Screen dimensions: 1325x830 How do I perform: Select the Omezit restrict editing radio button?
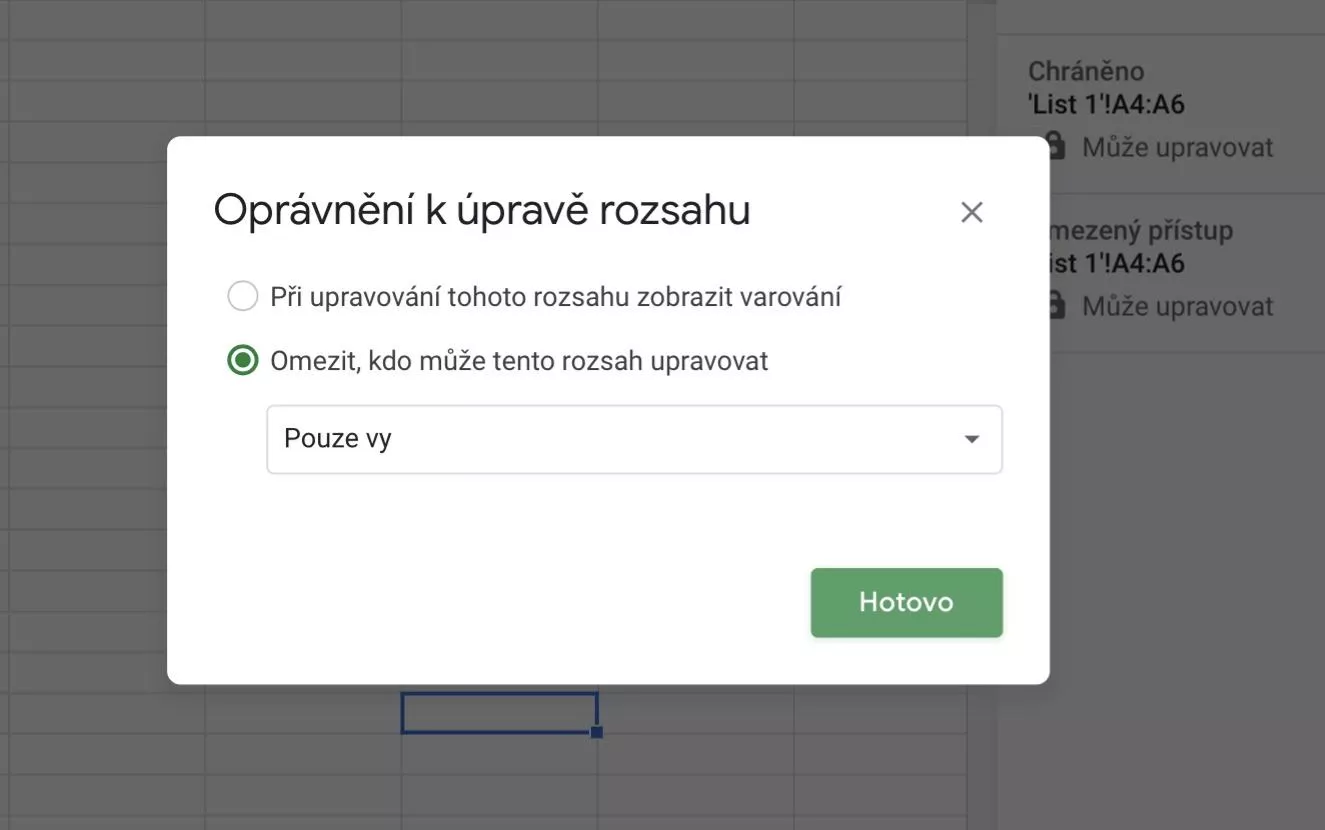243,360
